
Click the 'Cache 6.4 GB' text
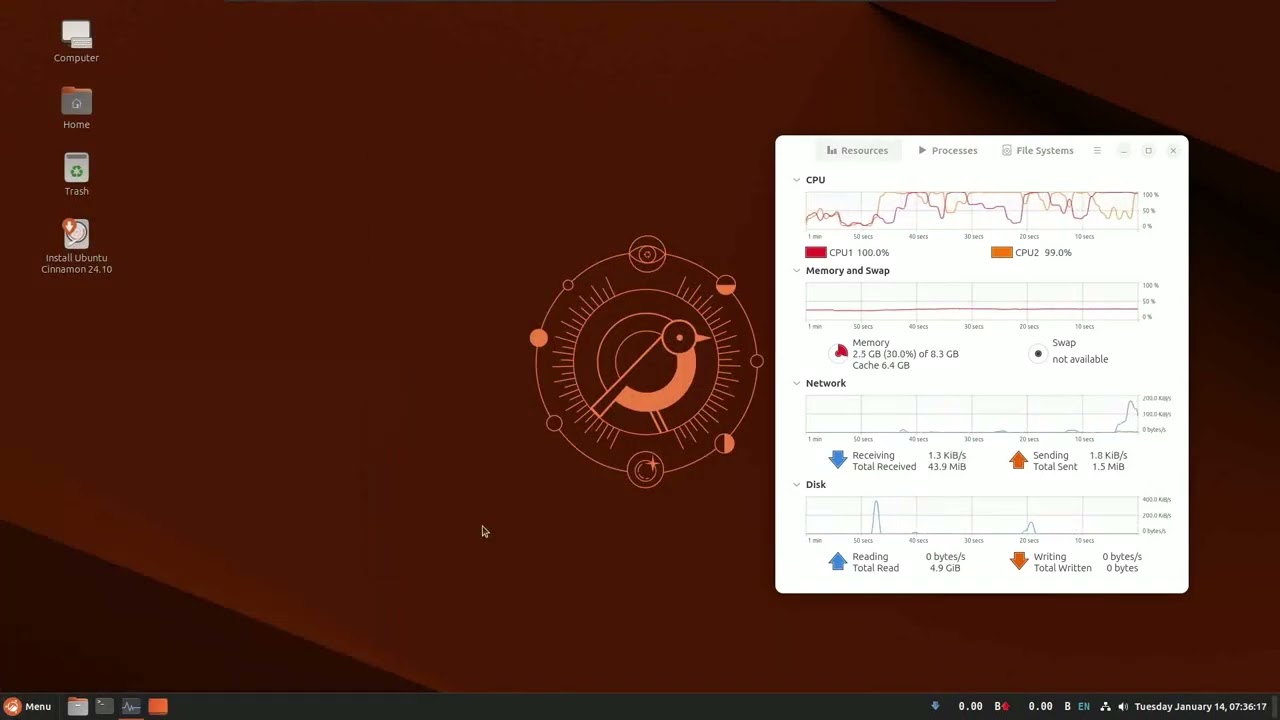click(881, 366)
